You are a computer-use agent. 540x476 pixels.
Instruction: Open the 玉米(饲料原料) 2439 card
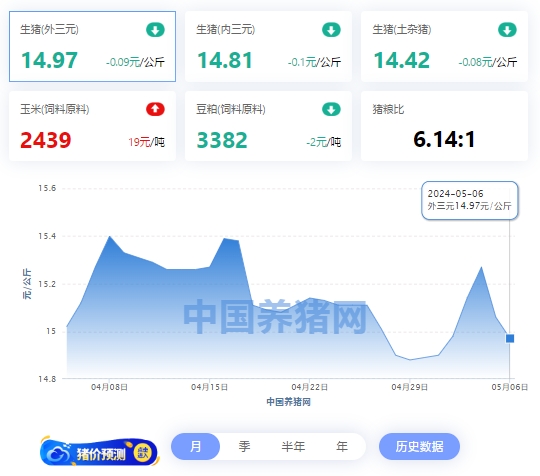click(x=92, y=126)
